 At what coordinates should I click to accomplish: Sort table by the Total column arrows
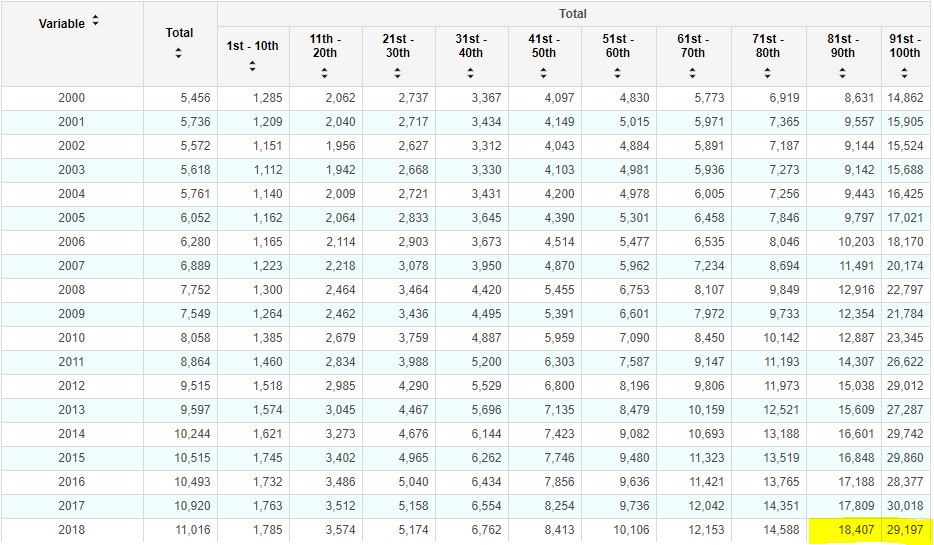(179, 52)
